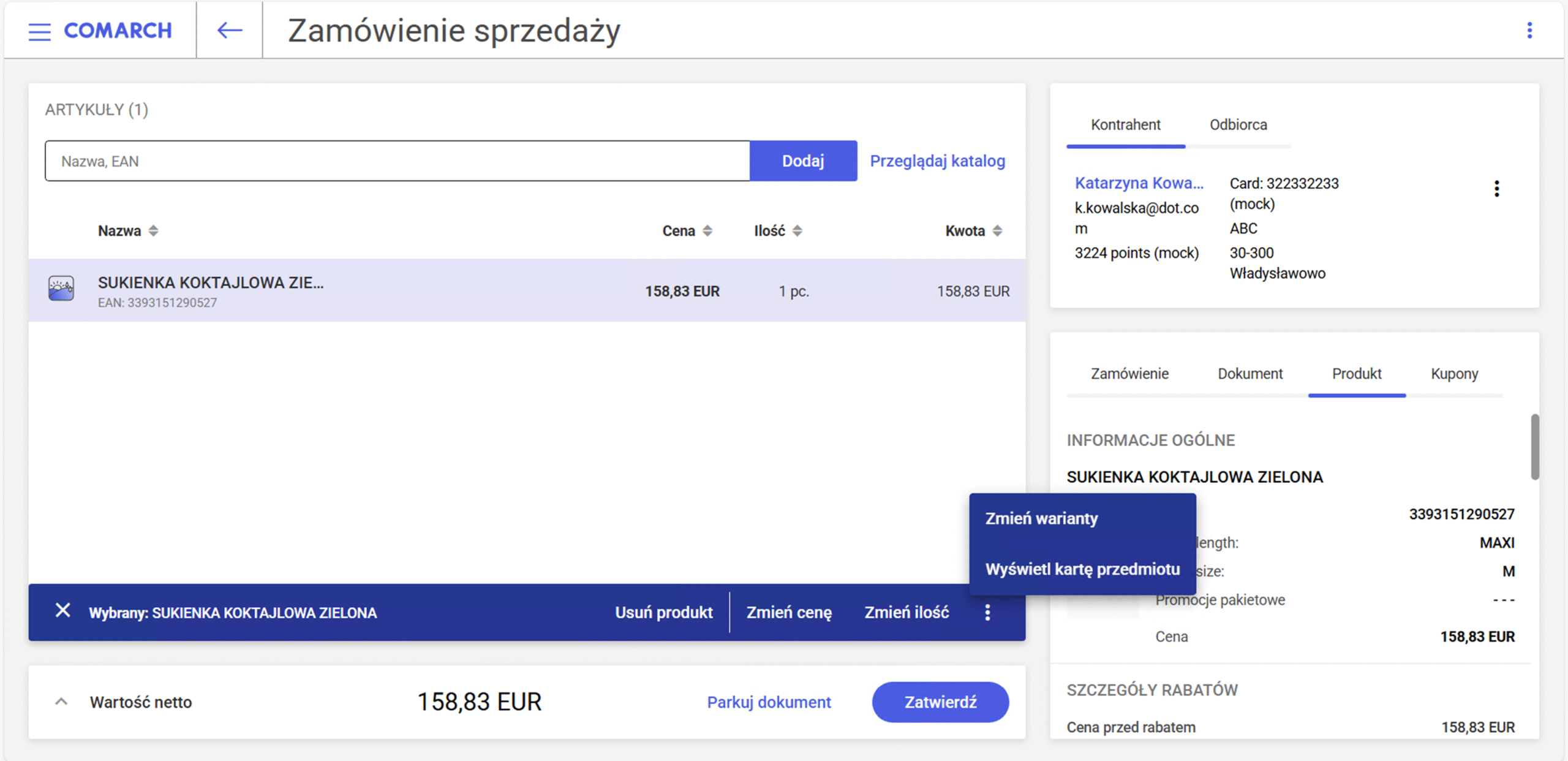Sort by the Kwota column
The image size is (1568, 761).
click(x=974, y=231)
